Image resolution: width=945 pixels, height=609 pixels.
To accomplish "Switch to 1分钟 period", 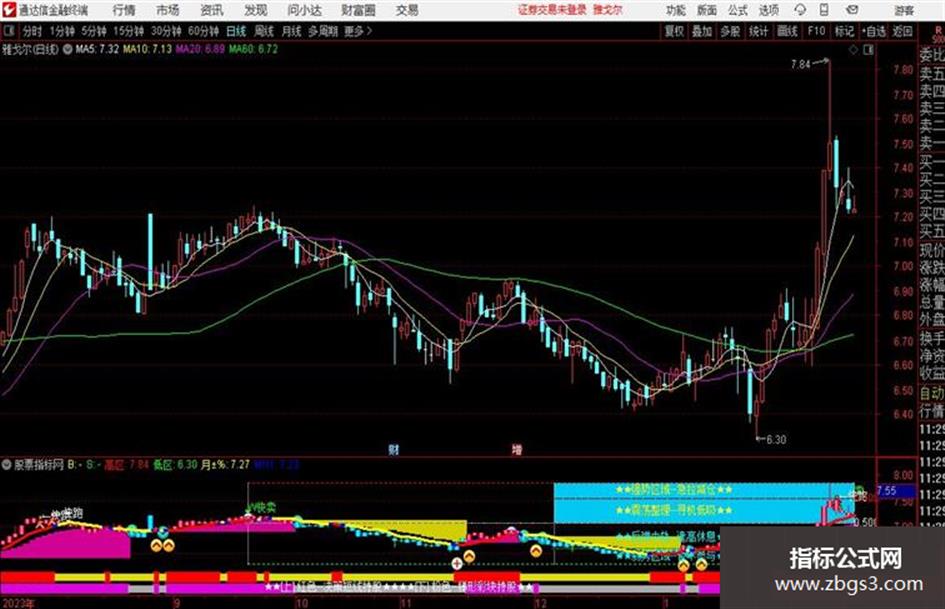I will click(62, 31).
